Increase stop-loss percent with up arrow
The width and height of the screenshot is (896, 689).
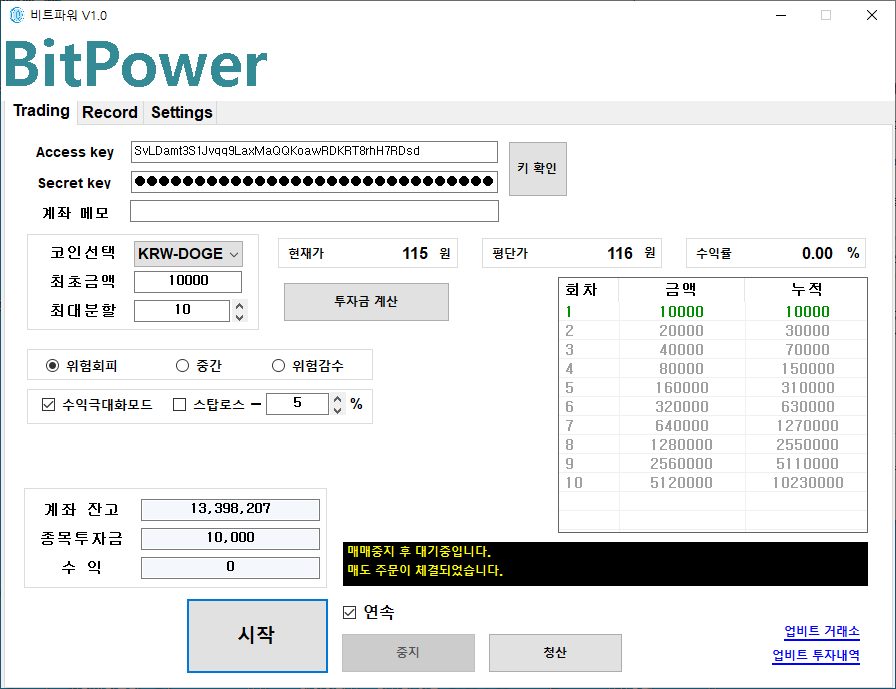[338, 399]
